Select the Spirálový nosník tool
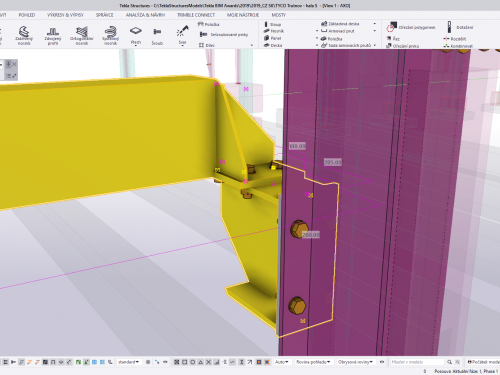Screen dimensions: 500x375 [110, 35]
